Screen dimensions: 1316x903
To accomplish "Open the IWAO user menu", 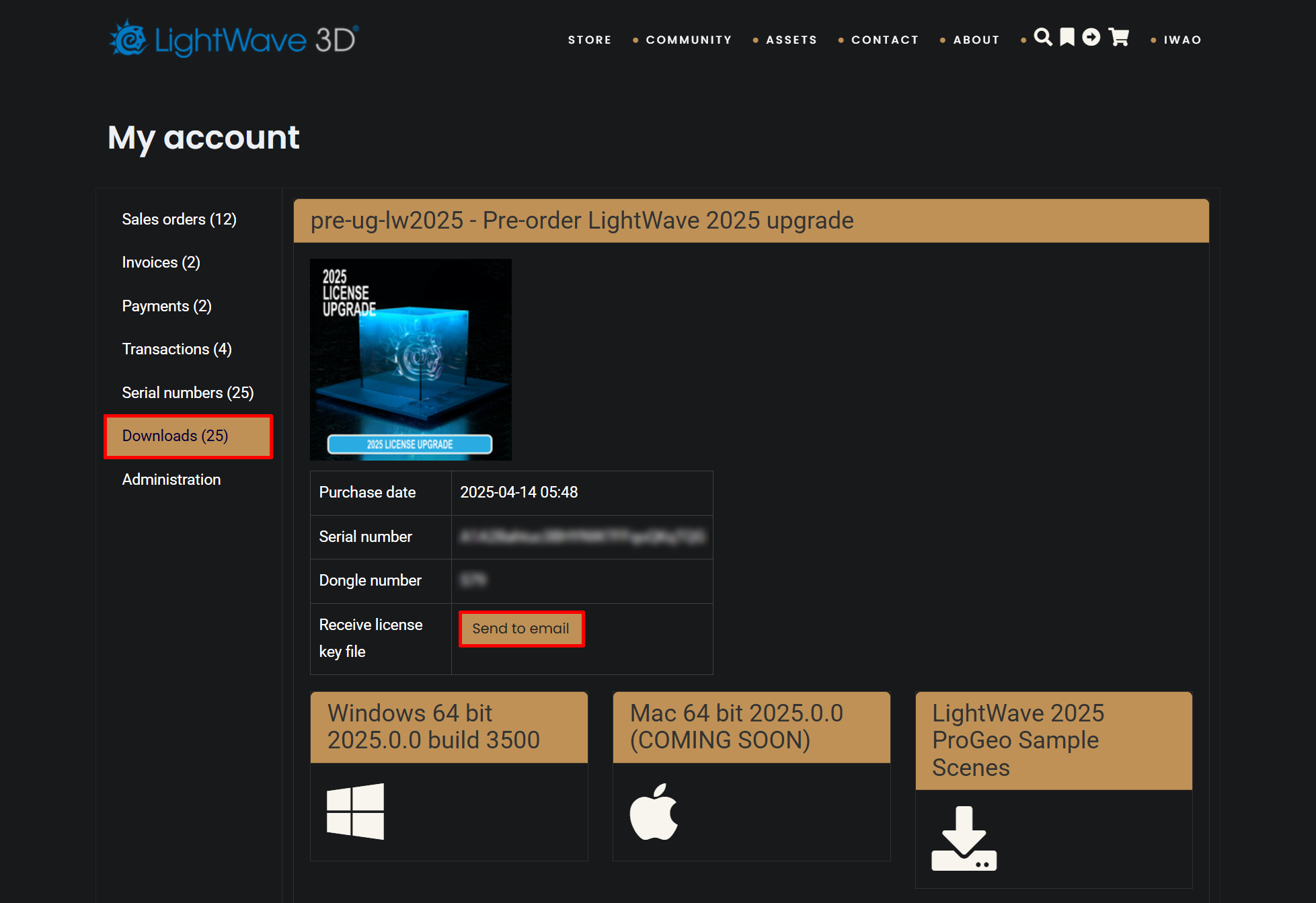I will [x=1183, y=40].
